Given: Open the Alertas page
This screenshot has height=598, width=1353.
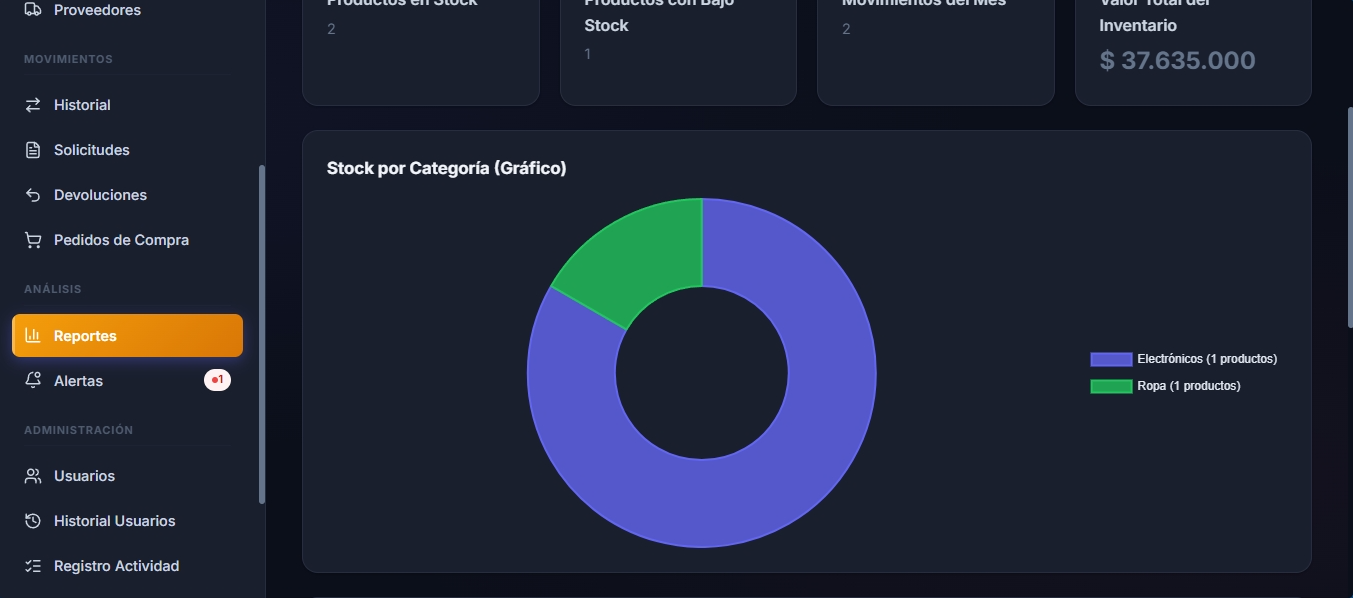Looking at the screenshot, I should 127,381.
